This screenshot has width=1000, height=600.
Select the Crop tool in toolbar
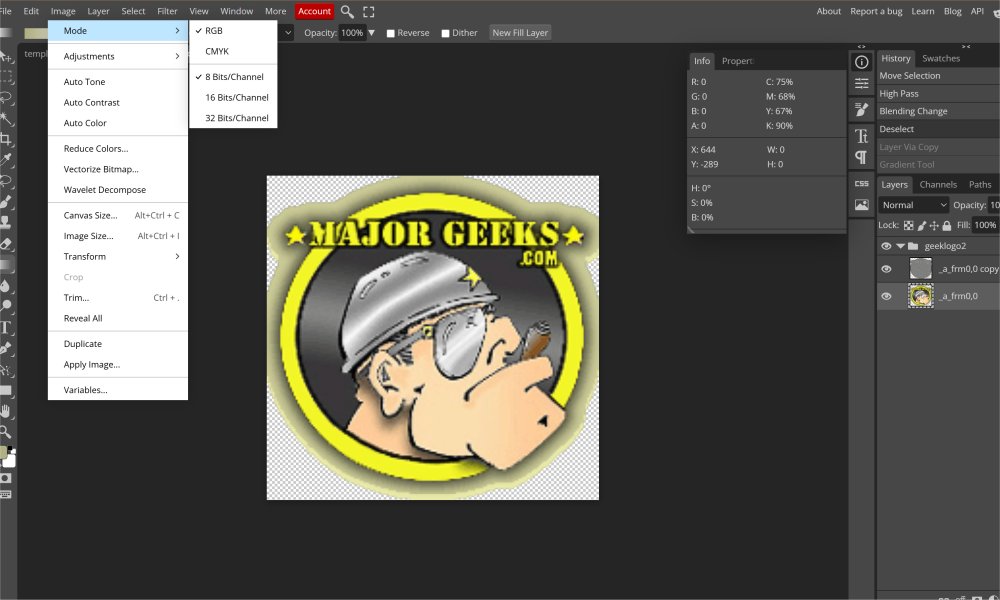click(6, 139)
